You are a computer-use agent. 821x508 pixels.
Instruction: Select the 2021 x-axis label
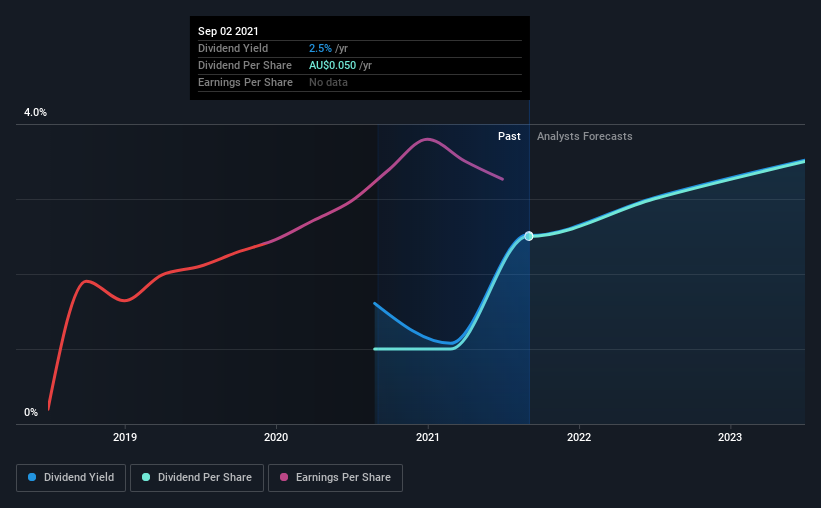[428, 437]
